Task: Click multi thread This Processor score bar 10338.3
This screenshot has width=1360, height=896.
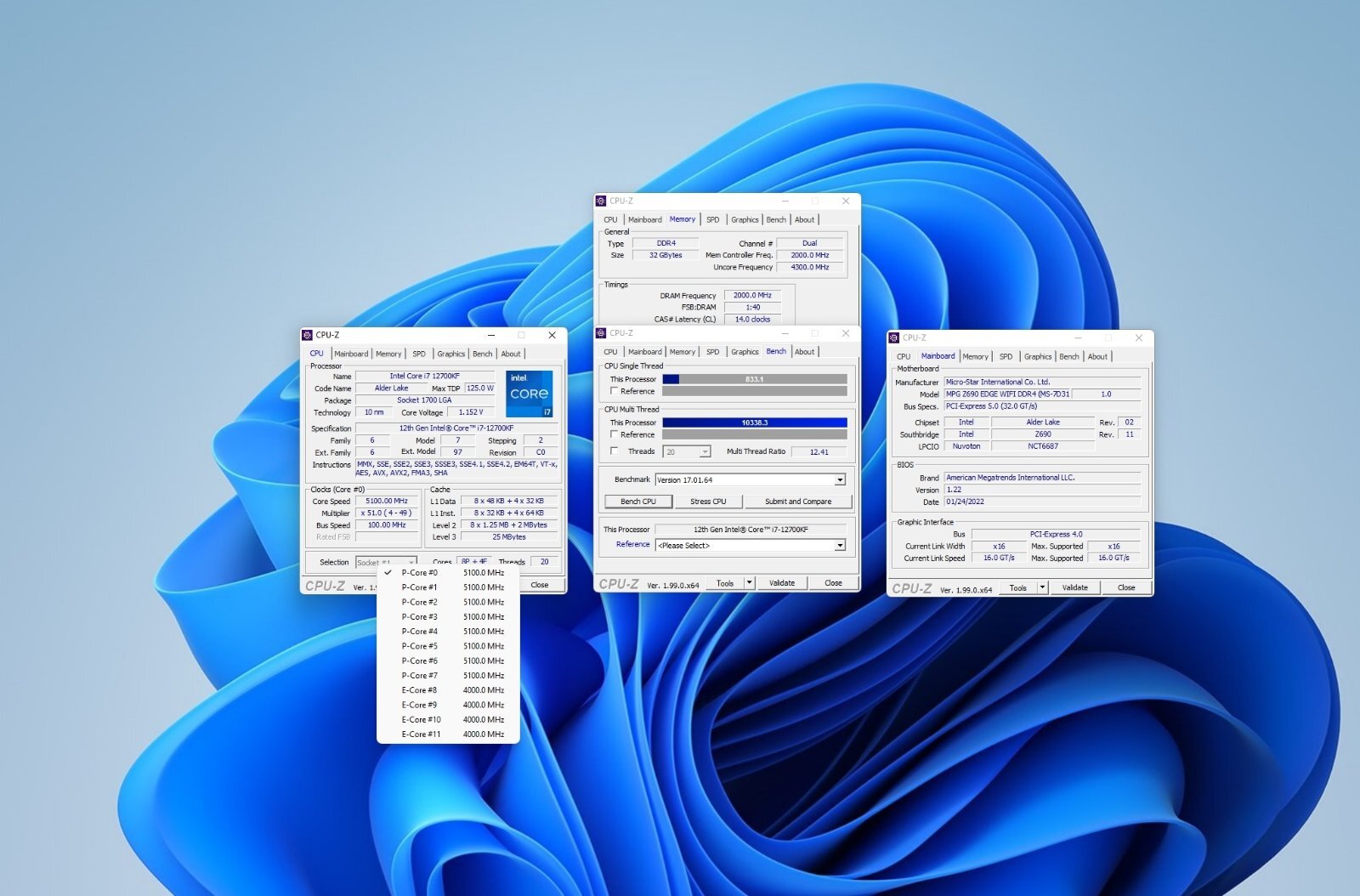Action: click(755, 422)
